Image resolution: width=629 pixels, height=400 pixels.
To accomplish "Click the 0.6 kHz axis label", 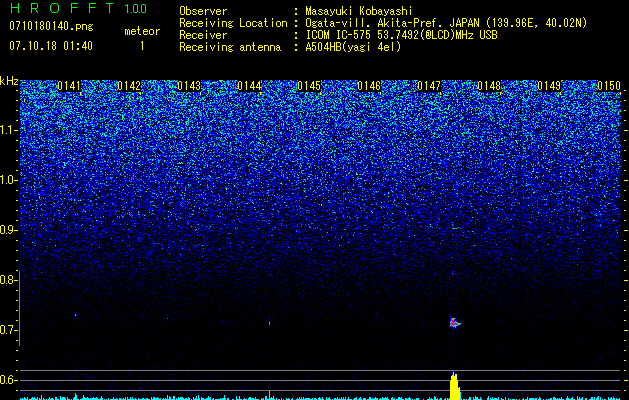I will click(x=7, y=380).
